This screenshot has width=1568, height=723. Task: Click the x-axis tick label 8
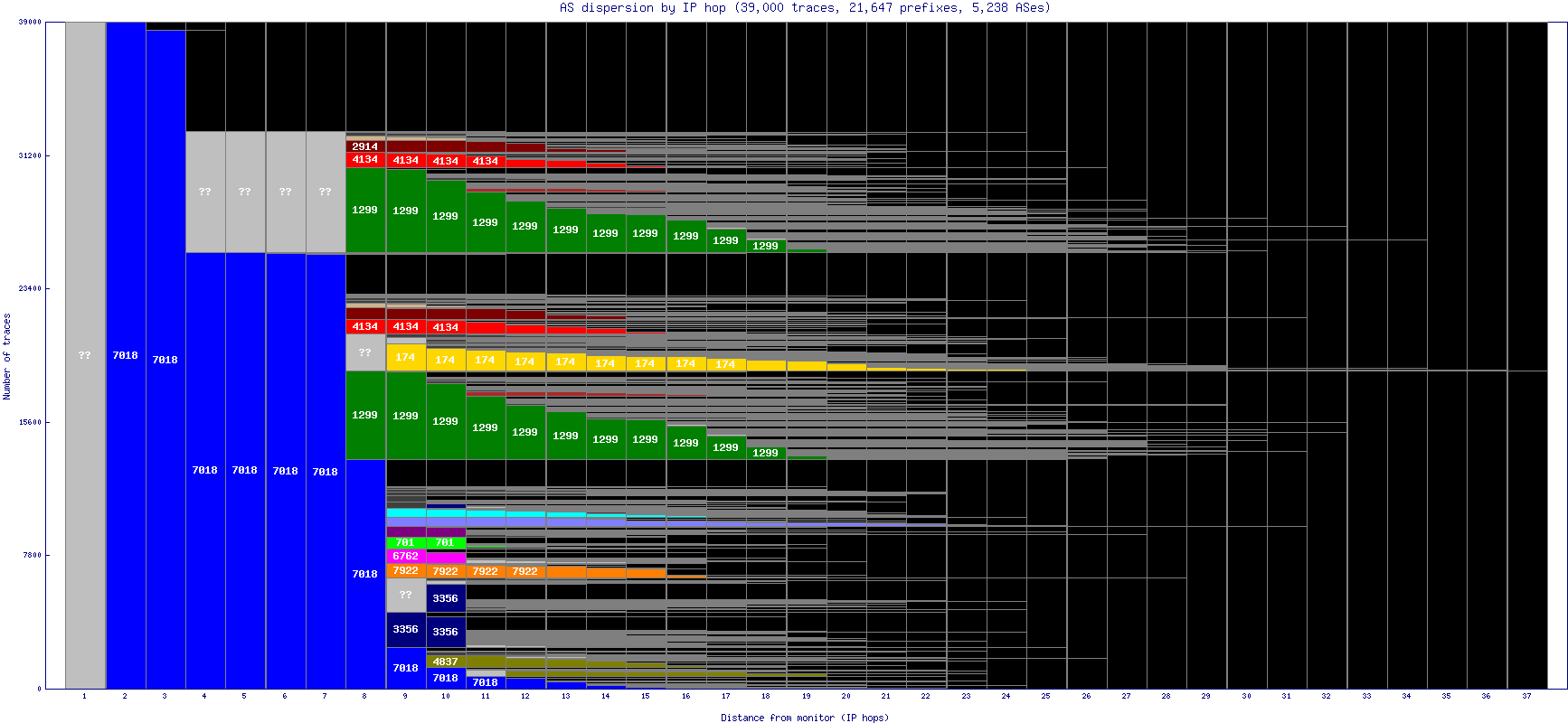(x=364, y=696)
